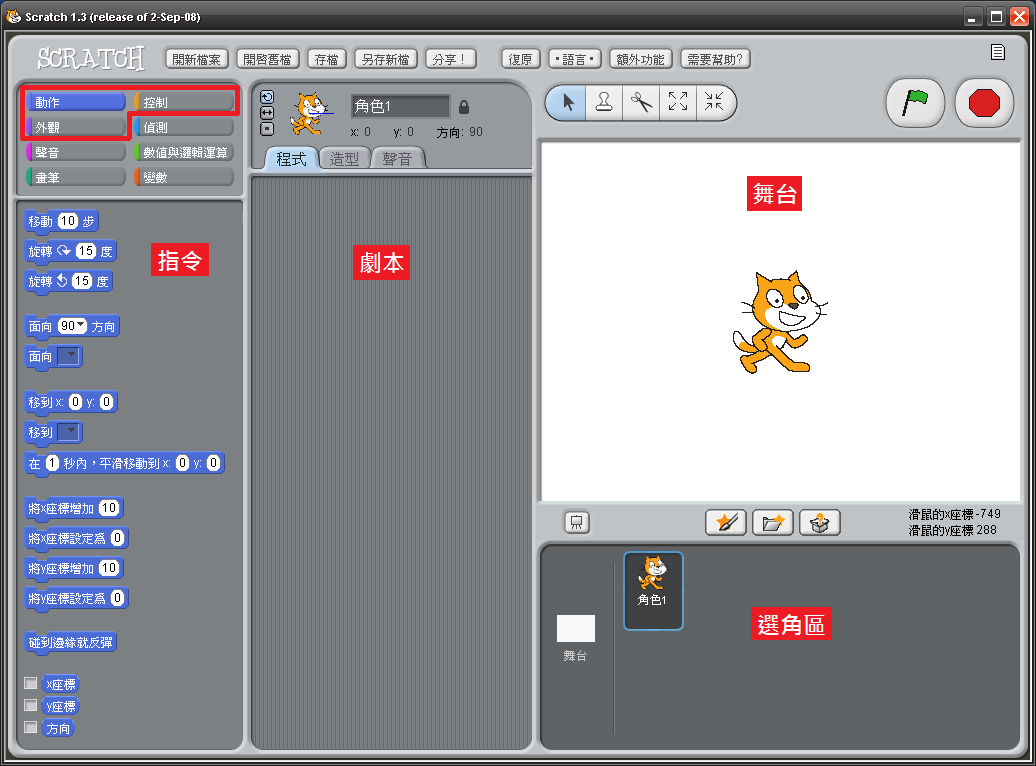Select the 角色1 sprite thumbnail
The width and height of the screenshot is (1036, 766).
[653, 591]
